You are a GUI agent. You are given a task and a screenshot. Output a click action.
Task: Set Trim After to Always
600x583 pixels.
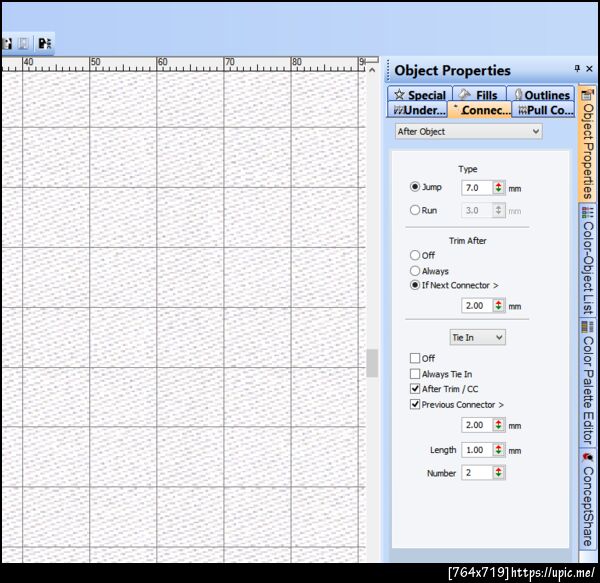tap(415, 271)
